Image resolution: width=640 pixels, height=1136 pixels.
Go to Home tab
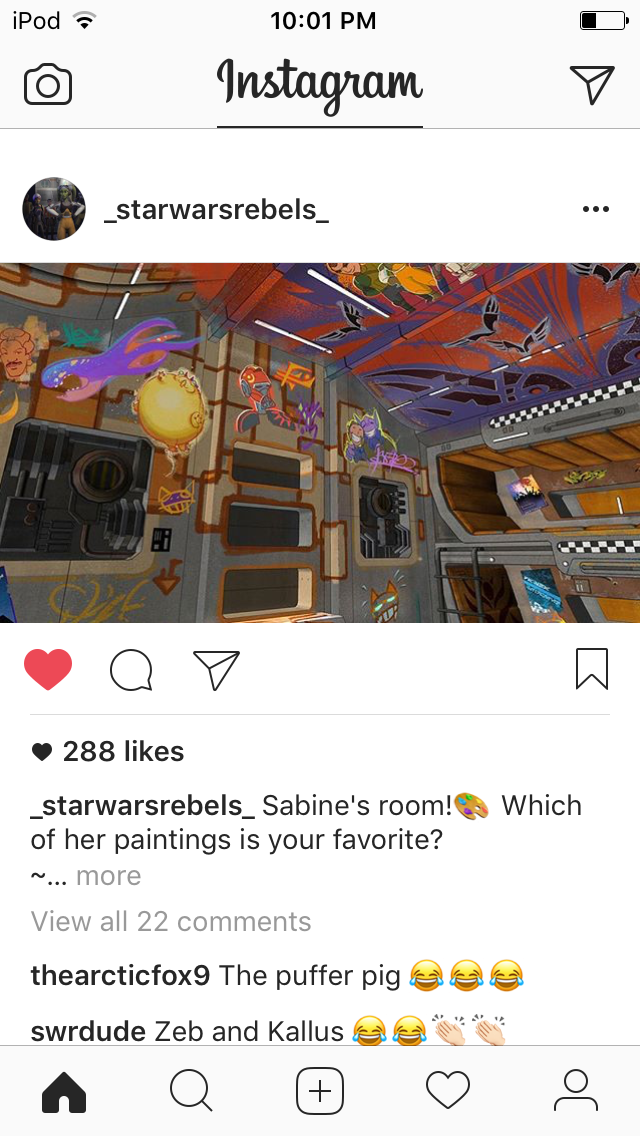[64, 1090]
